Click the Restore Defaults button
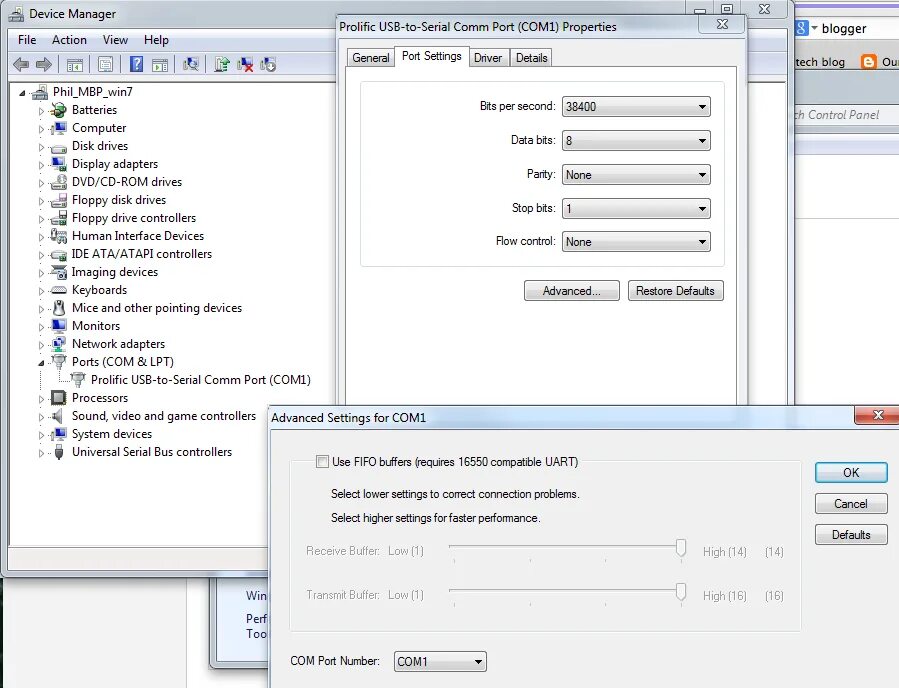Image resolution: width=899 pixels, height=688 pixels. point(675,291)
